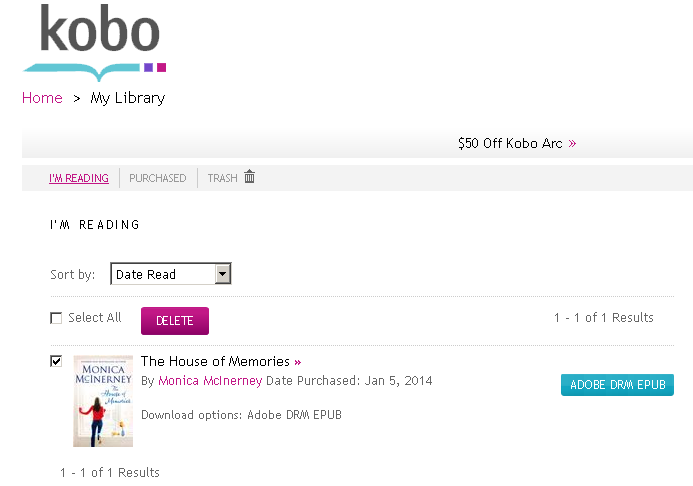Click the My Library breadcrumb text

coord(128,98)
